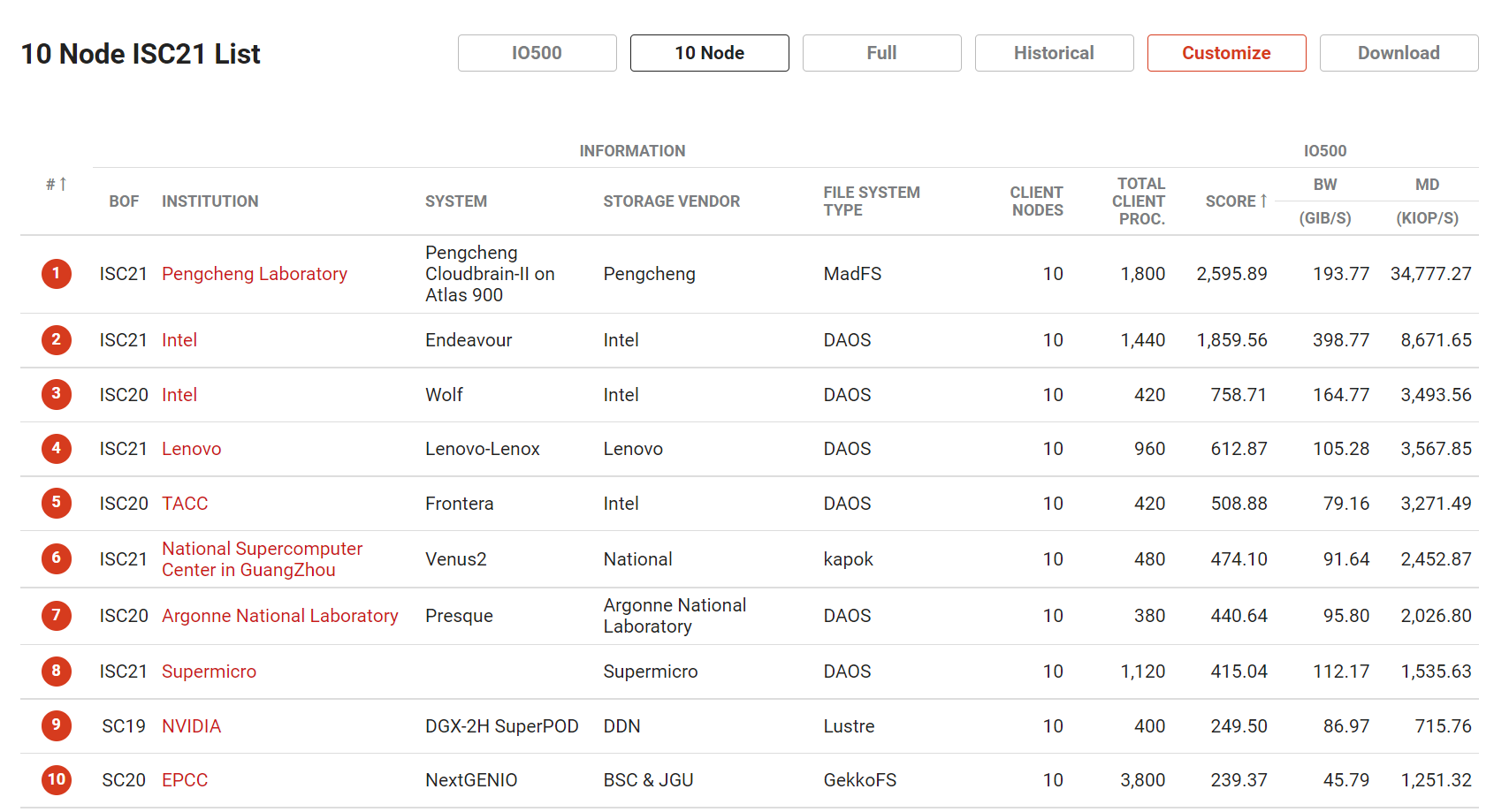The image size is (1494, 812).
Task: Open the Lenovo institution link
Action: click(x=192, y=449)
